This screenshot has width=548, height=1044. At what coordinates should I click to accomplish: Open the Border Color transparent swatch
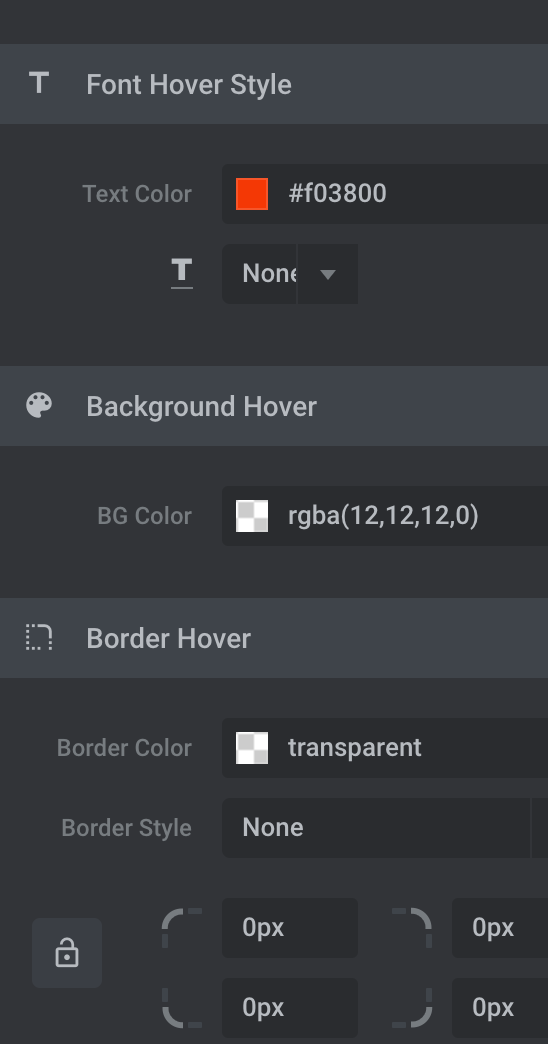(x=252, y=748)
